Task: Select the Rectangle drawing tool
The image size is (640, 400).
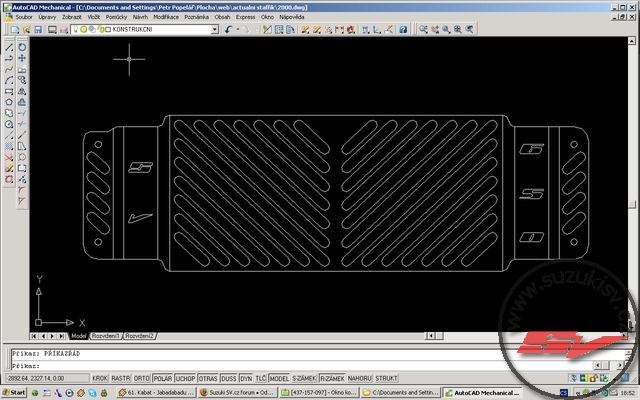Action: (x=9, y=91)
